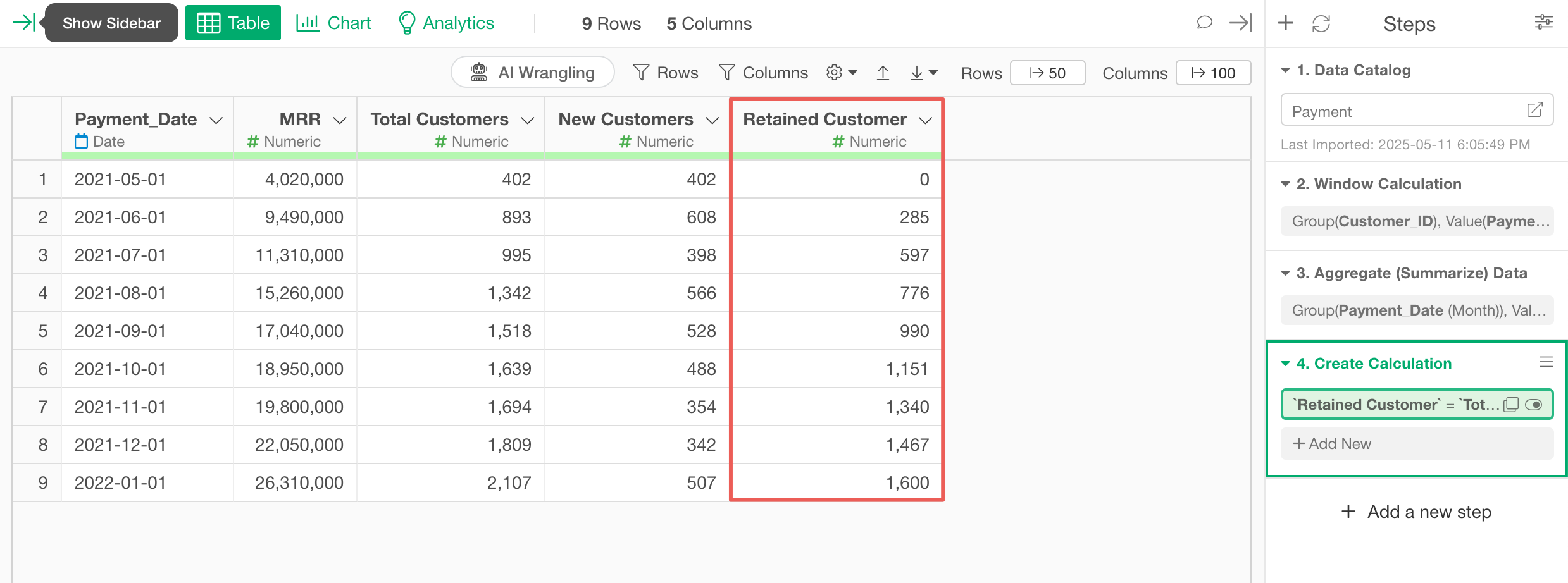Collapse the Create Calculation step
1568x583 pixels.
(1285, 364)
